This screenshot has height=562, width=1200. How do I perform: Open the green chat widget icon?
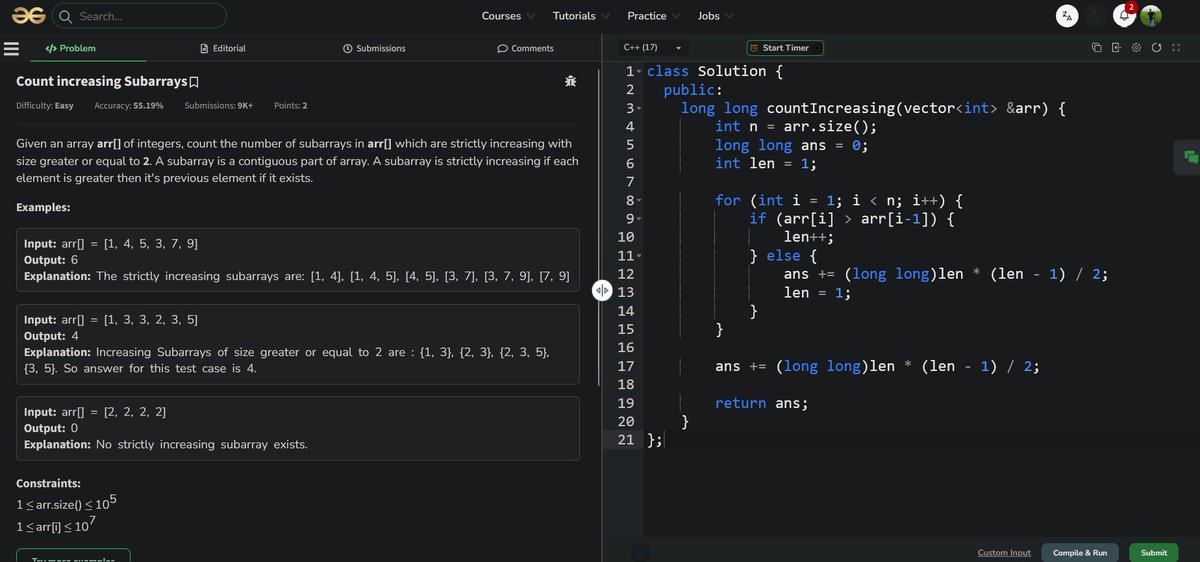[1189, 157]
